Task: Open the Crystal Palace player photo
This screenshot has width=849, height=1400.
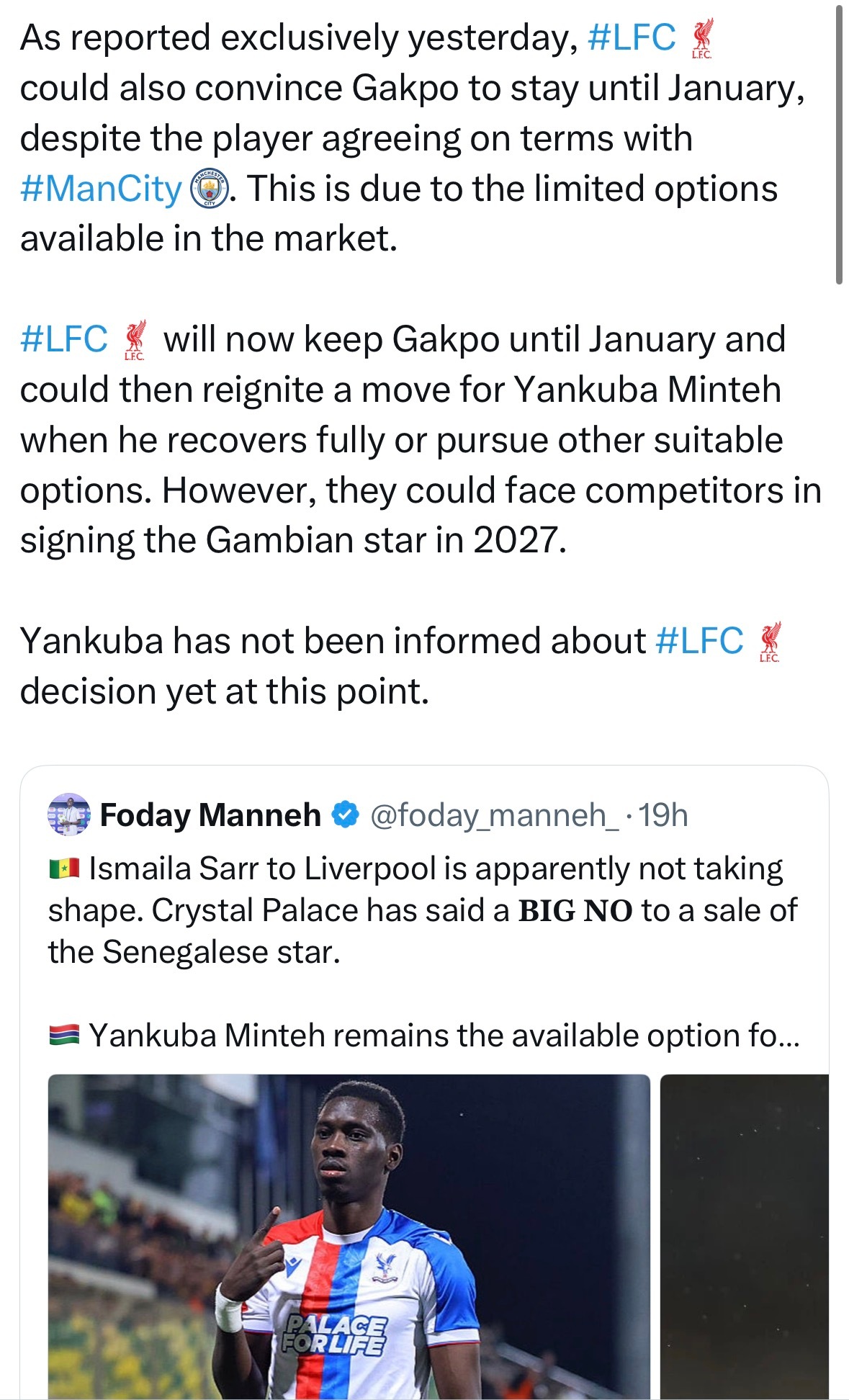Action: [x=349, y=1237]
